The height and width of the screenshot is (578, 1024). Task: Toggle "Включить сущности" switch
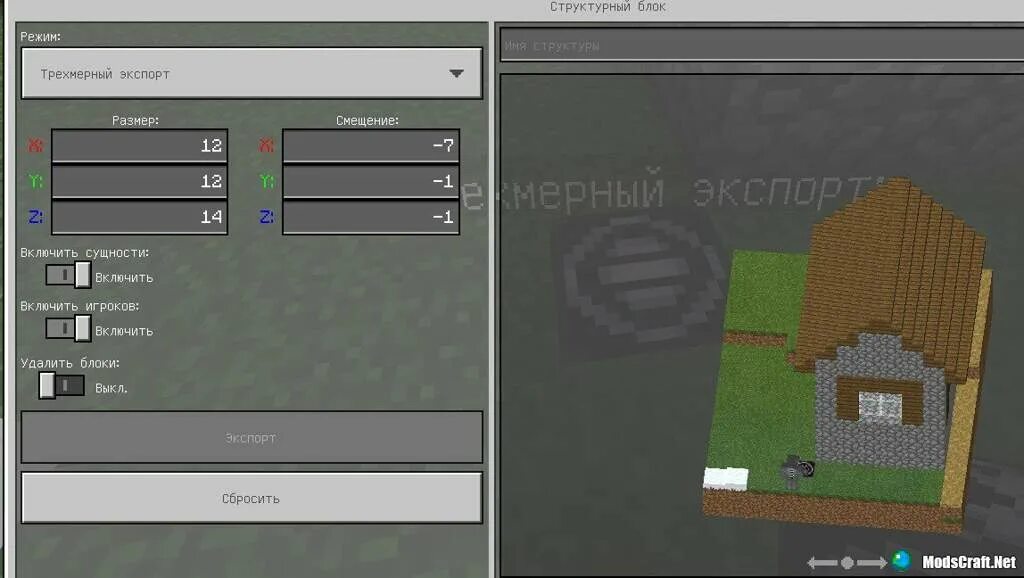coord(68,275)
